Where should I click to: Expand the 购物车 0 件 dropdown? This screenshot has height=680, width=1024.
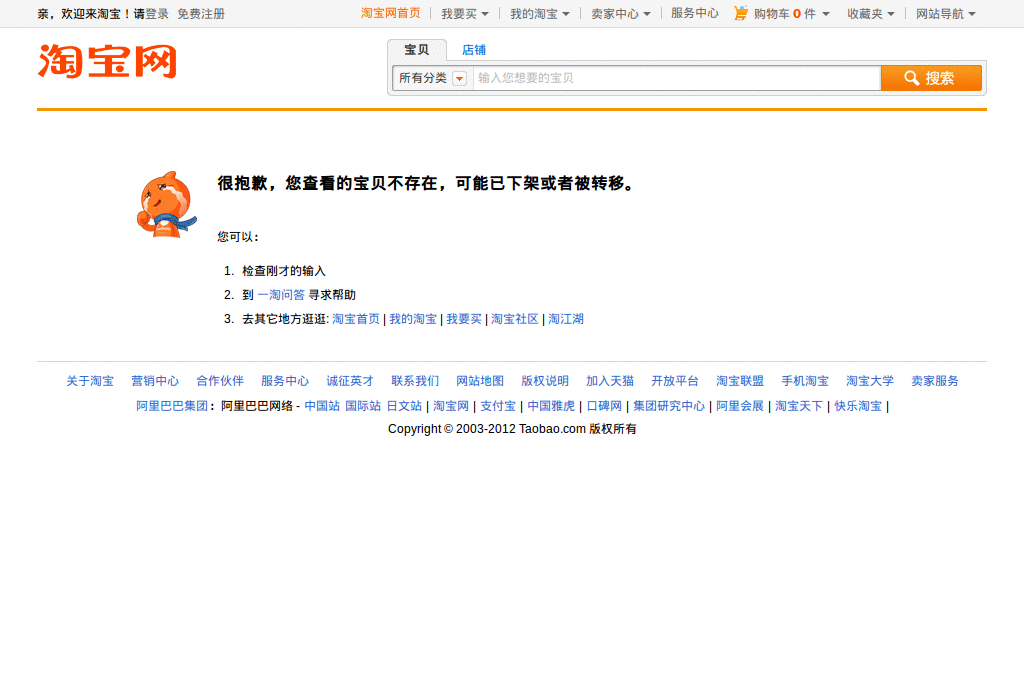click(x=791, y=14)
